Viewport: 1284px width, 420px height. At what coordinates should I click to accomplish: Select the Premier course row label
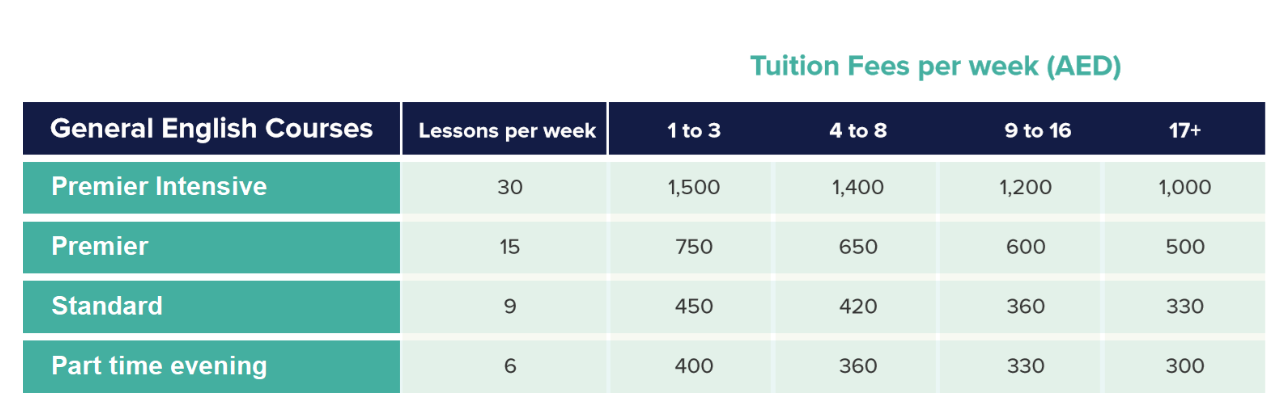(x=212, y=247)
